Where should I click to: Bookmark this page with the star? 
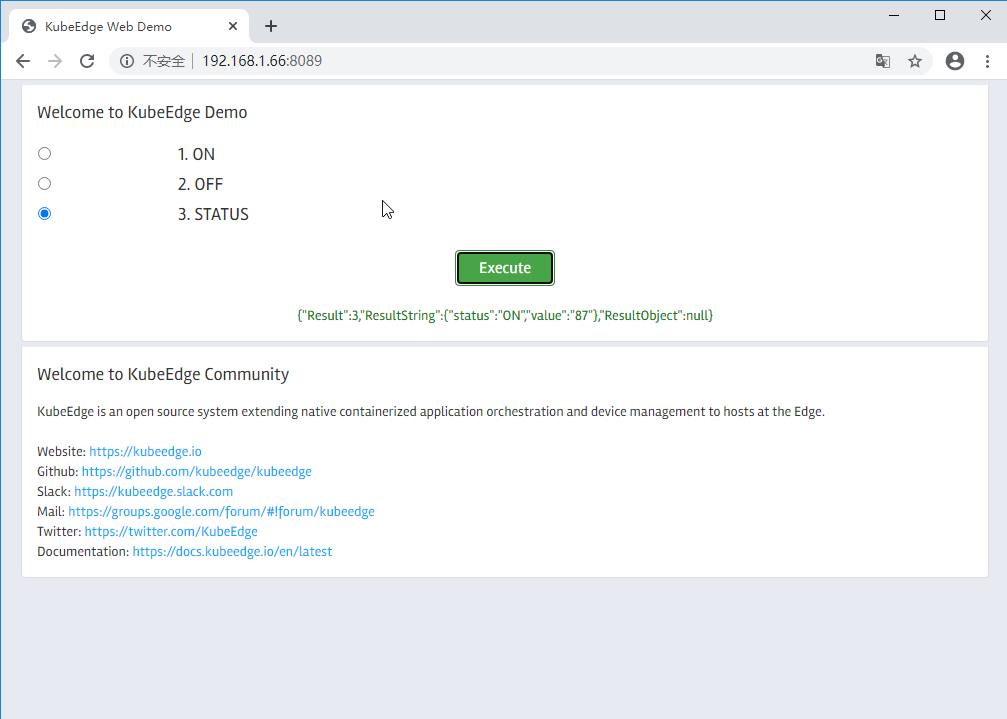(x=915, y=61)
